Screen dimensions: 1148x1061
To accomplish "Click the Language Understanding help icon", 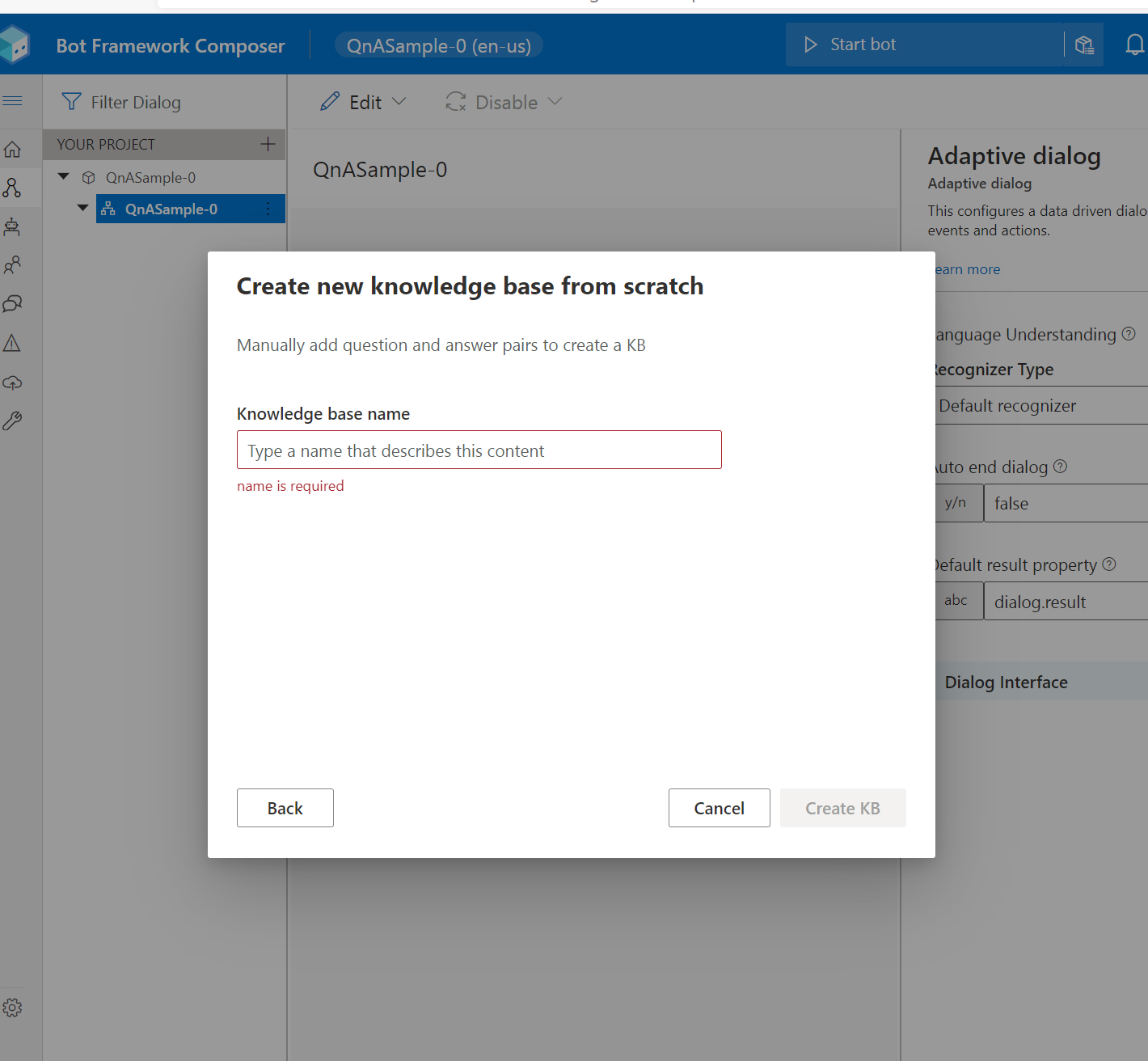I will pos(1129,333).
